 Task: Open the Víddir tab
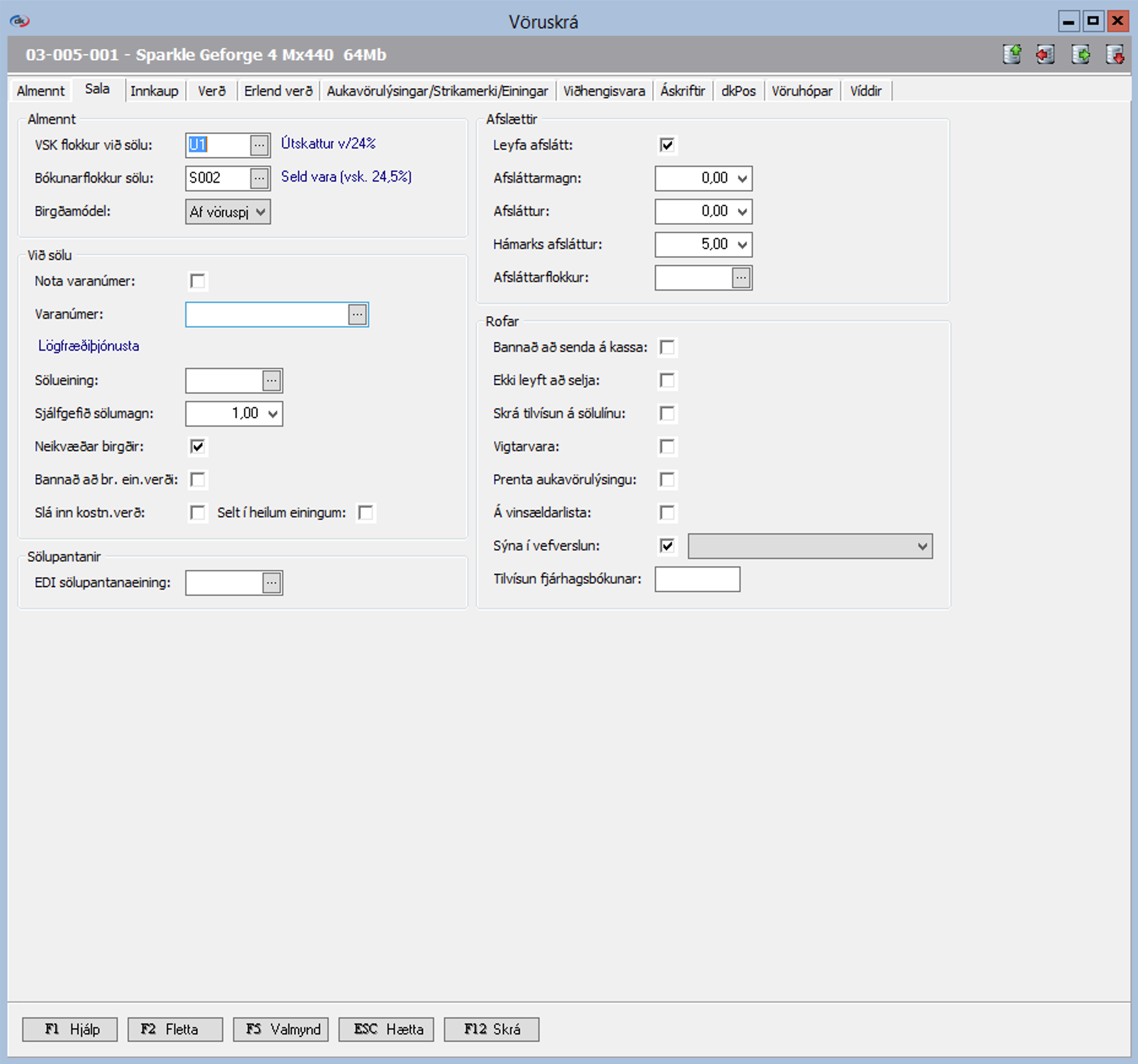coord(866,91)
